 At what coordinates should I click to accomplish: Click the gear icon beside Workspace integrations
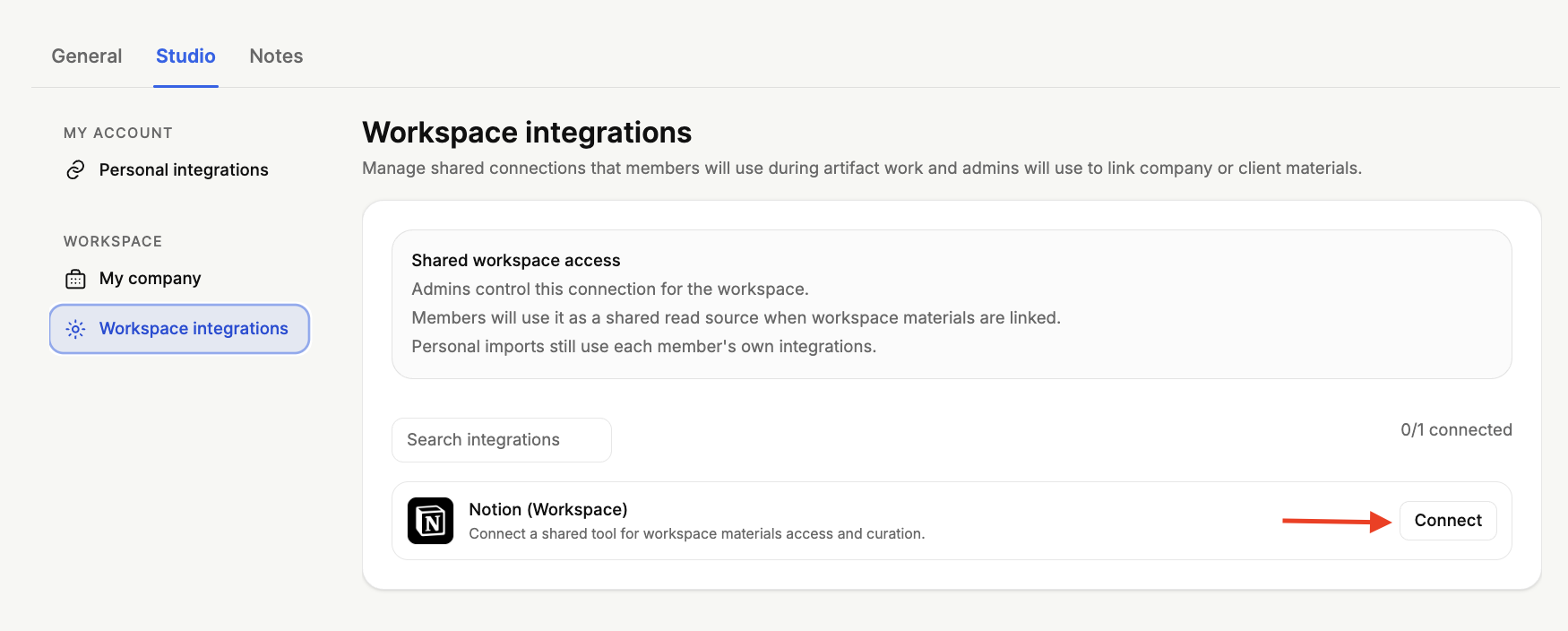point(75,329)
